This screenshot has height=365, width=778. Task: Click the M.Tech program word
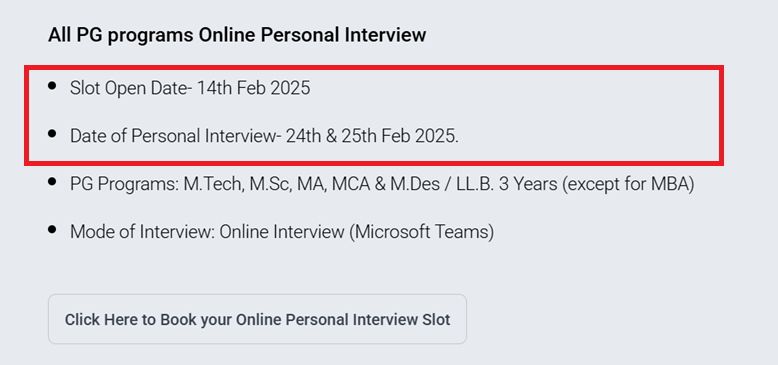(214, 184)
